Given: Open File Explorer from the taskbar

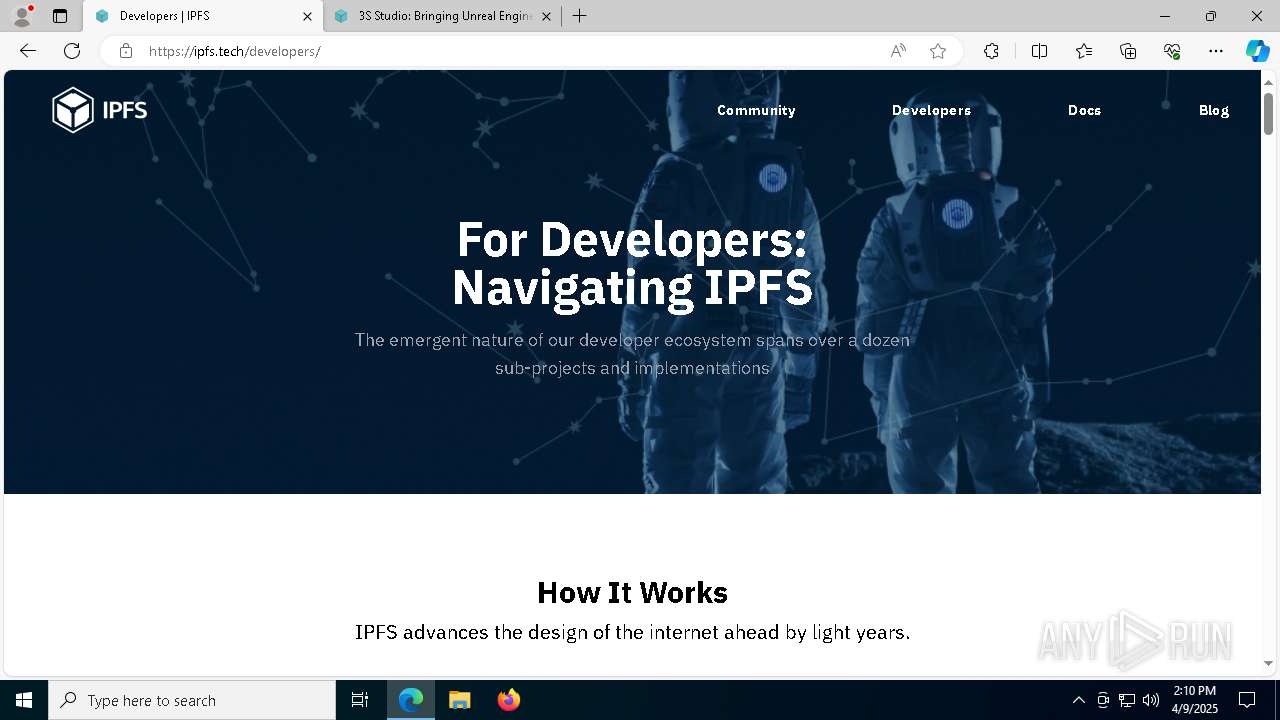Looking at the screenshot, I should (459, 700).
